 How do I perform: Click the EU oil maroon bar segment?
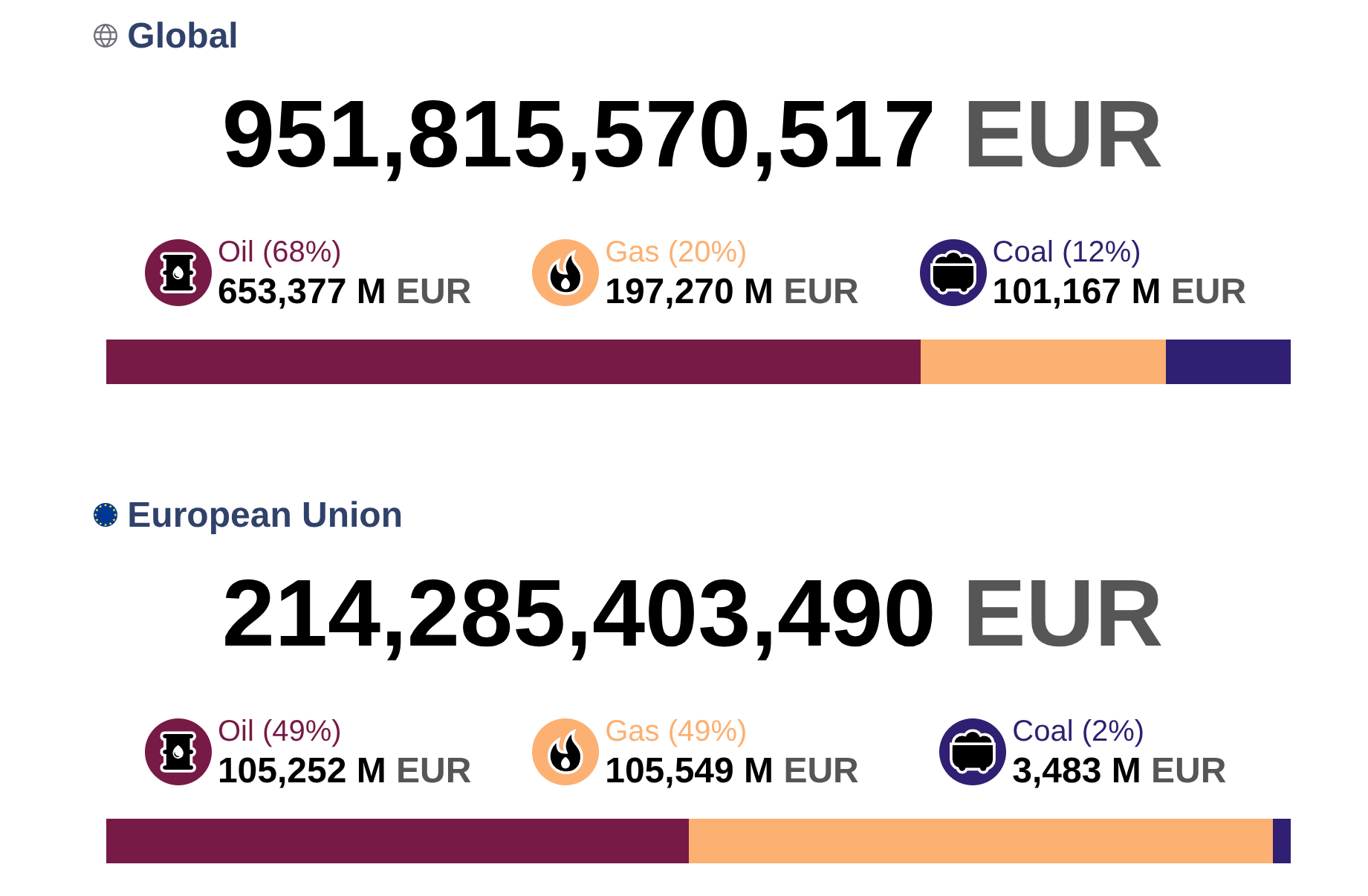point(397,841)
